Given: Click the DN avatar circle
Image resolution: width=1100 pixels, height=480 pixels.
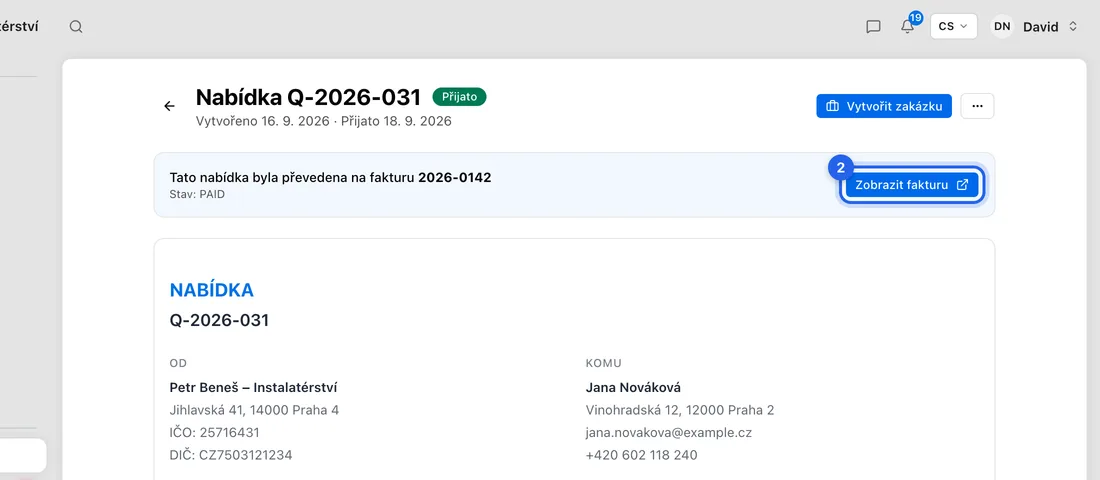Looking at the screenshot, I should (x=1002, y=27).
